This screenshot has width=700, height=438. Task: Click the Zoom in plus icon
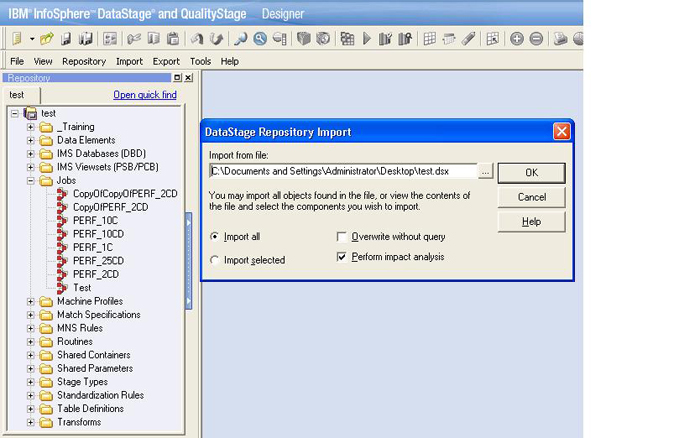(517, 39)
